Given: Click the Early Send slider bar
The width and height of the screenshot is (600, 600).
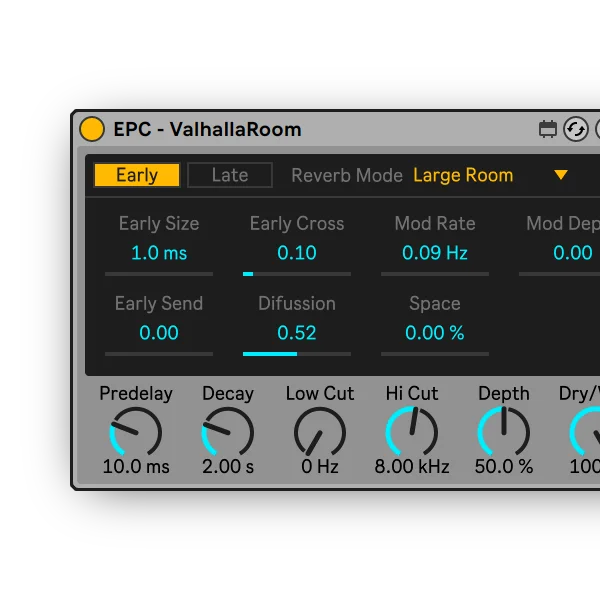Looking at the screenshot, I should coord(159,354).
